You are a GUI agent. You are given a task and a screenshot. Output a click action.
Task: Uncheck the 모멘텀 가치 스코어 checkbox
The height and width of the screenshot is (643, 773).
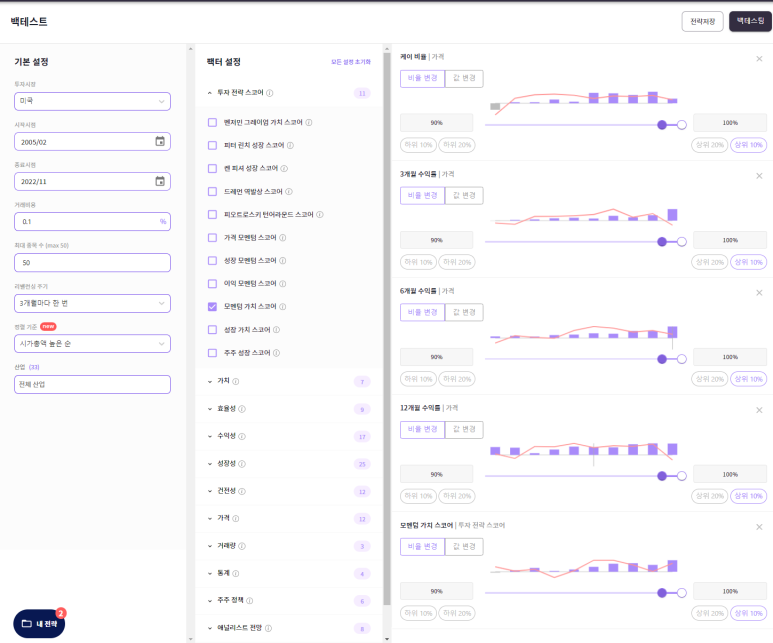click(x=212, y=307)
